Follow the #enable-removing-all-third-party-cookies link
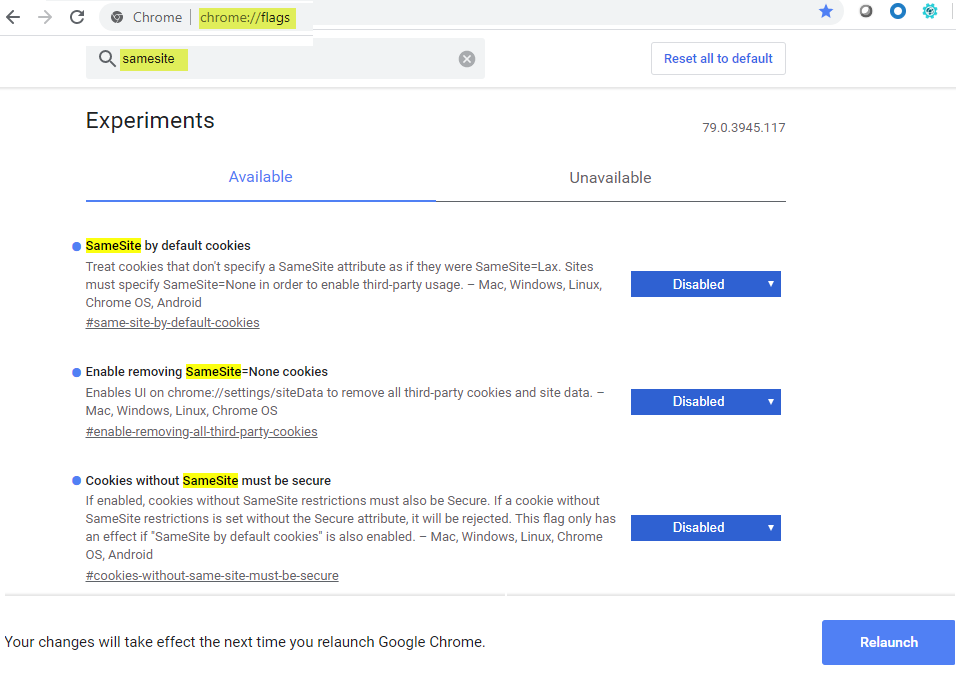 pyautogui.click(x=201, y=432)
